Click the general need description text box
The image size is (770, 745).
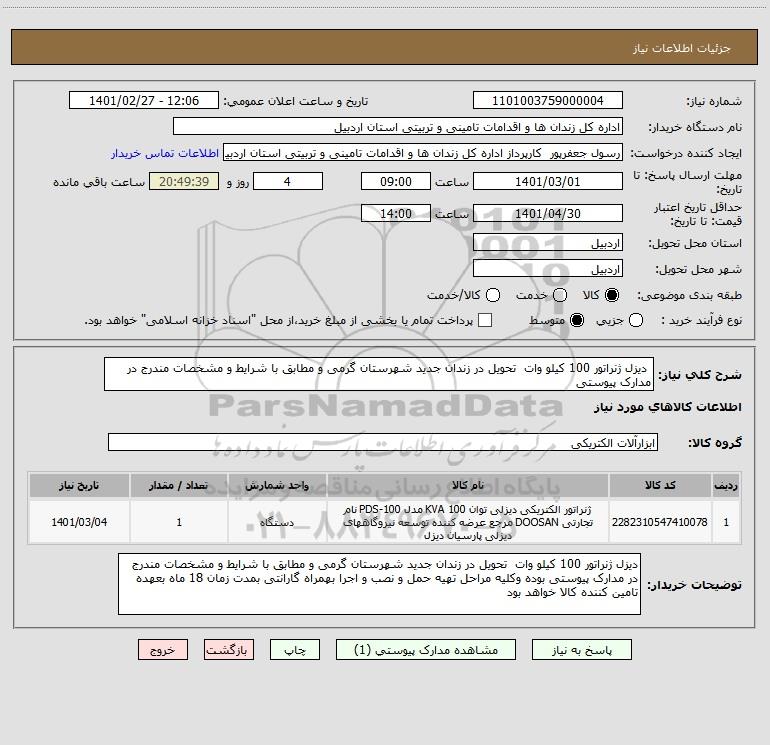click(379, 375)
